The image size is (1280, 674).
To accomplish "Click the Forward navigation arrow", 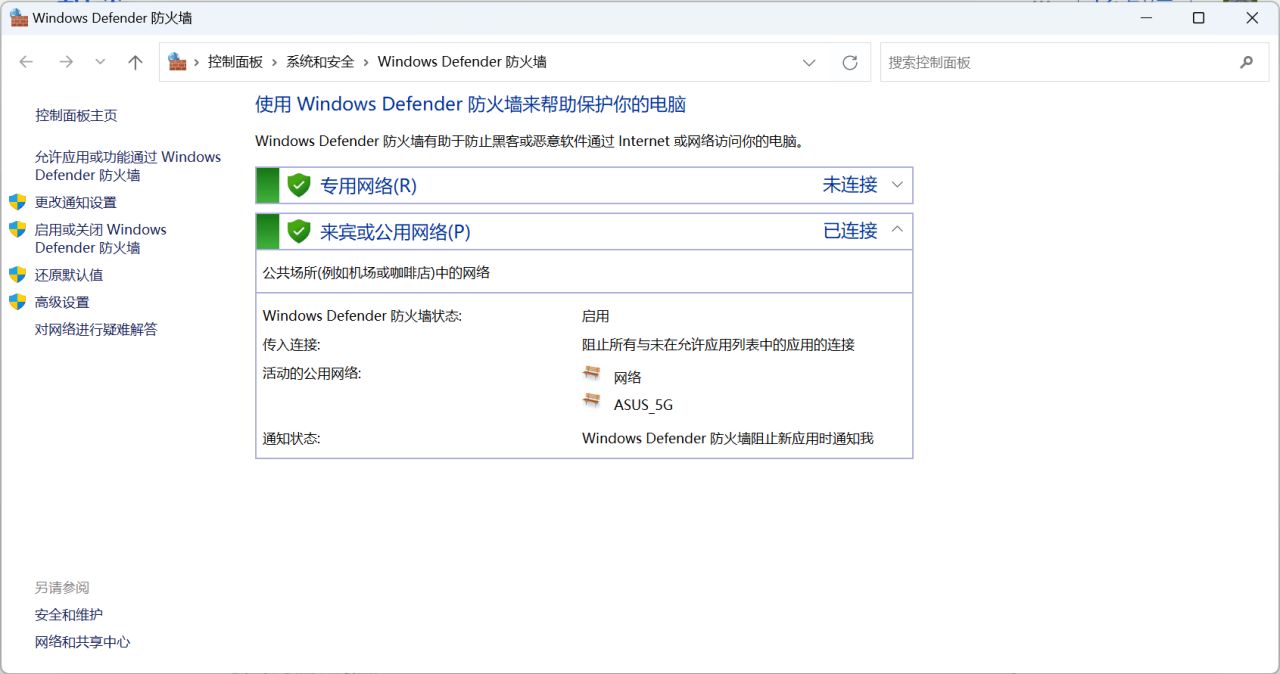I will click(x=66, y=62).
